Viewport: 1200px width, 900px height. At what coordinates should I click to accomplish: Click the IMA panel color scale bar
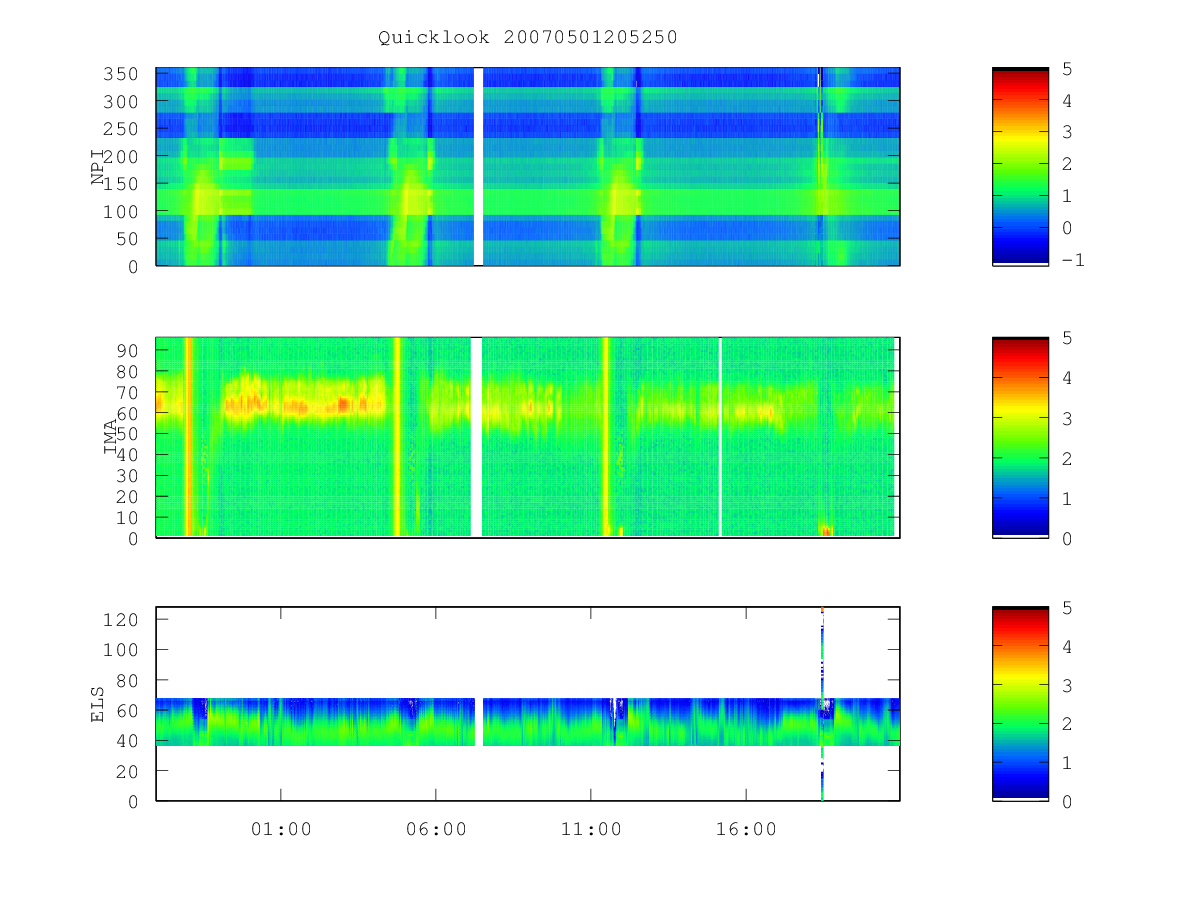click(x=1020, y=437)
